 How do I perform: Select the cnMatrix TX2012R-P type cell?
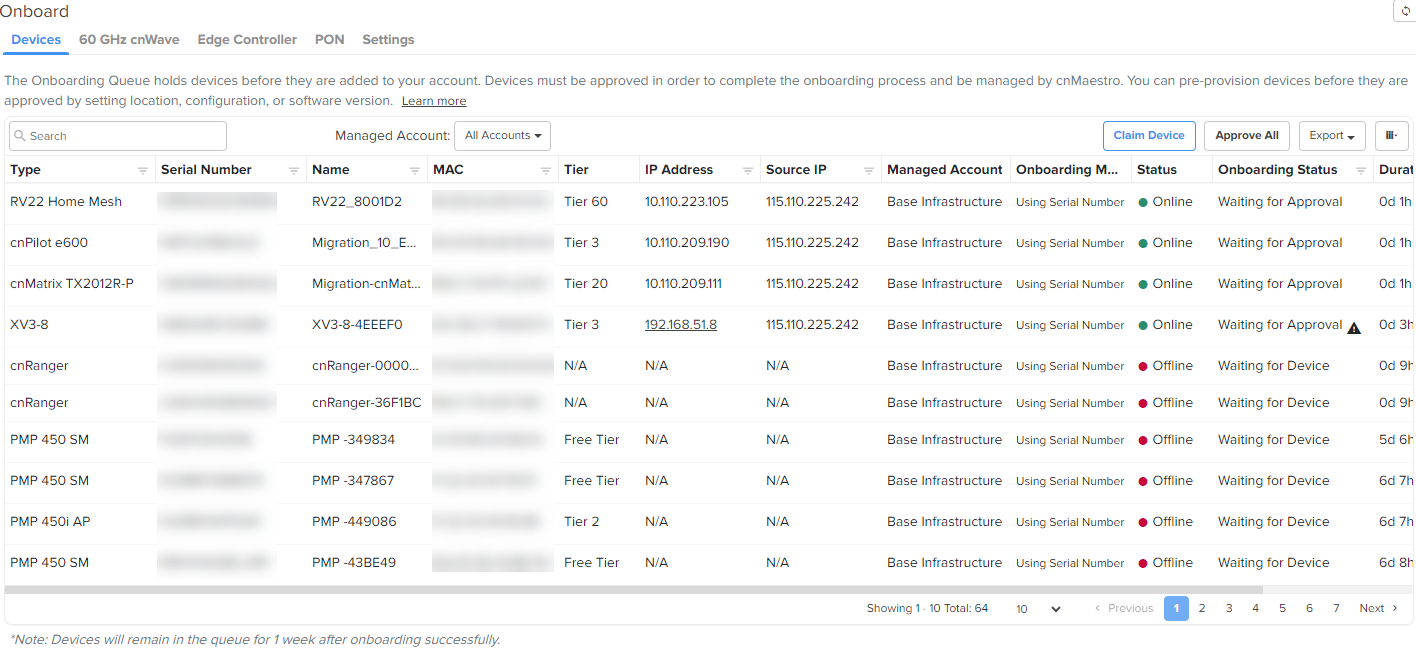tap(72, 284)
